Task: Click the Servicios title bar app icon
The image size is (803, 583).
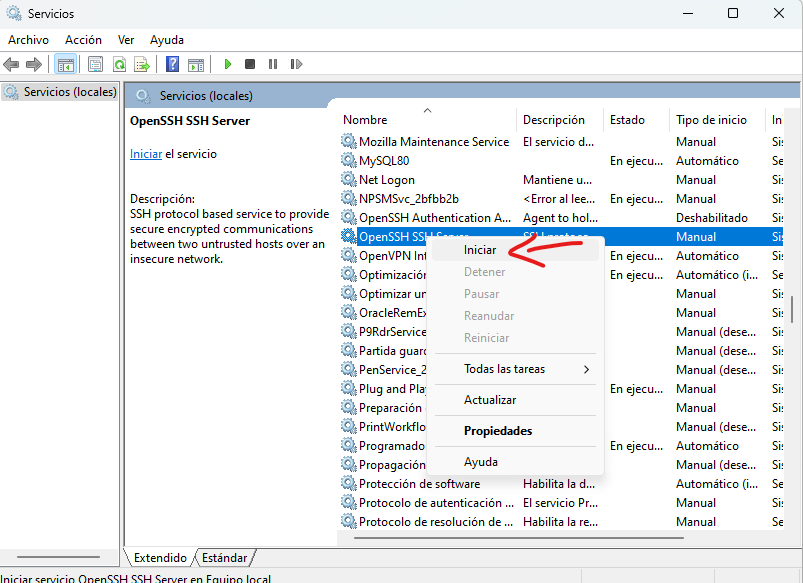Action: click(x=14, y=13)
